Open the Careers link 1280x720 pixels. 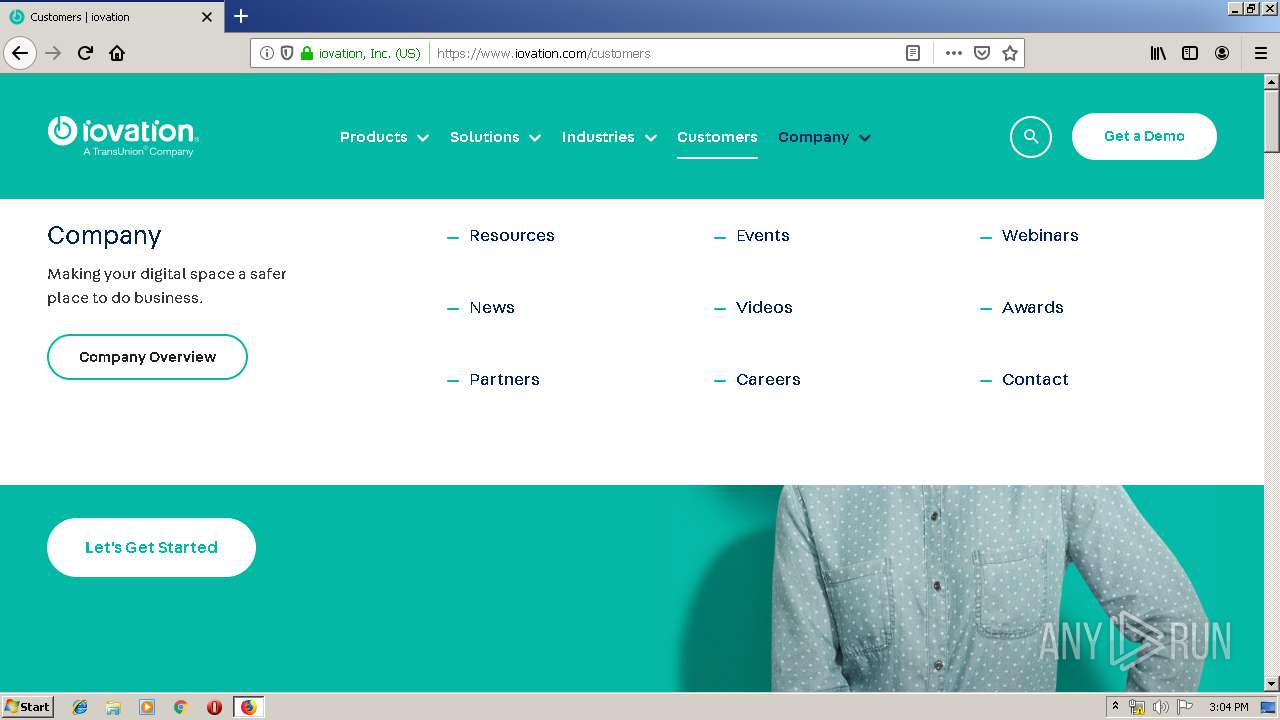[768, 380]
